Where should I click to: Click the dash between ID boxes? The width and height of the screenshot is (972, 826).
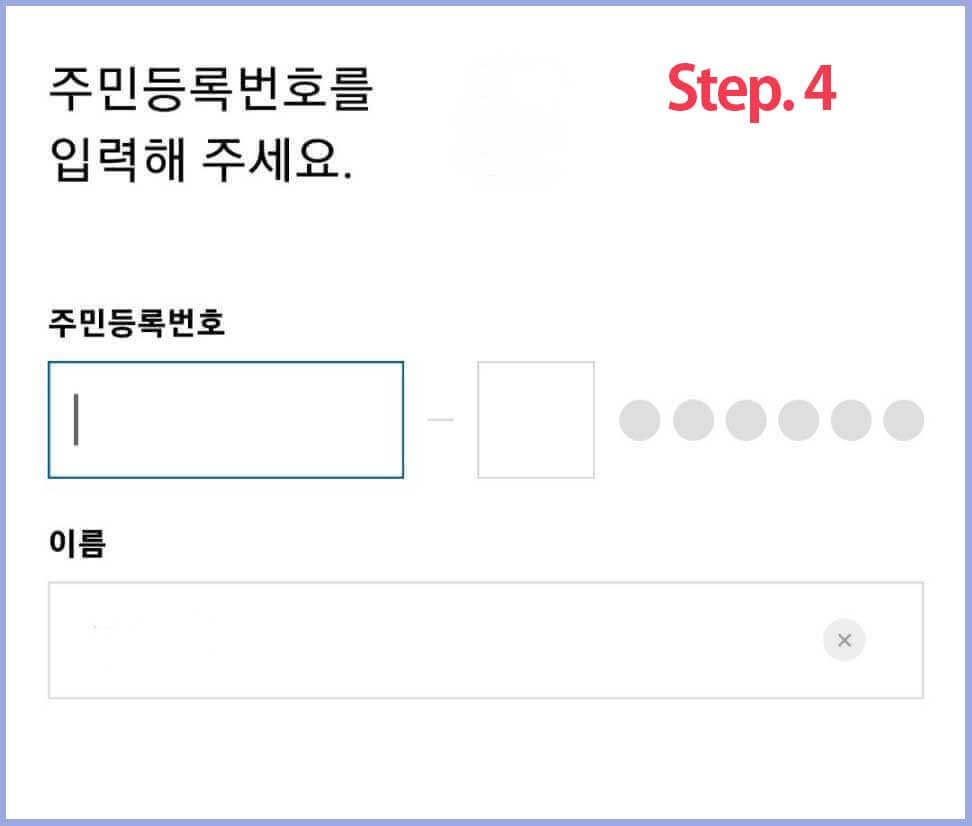point(442,419)
